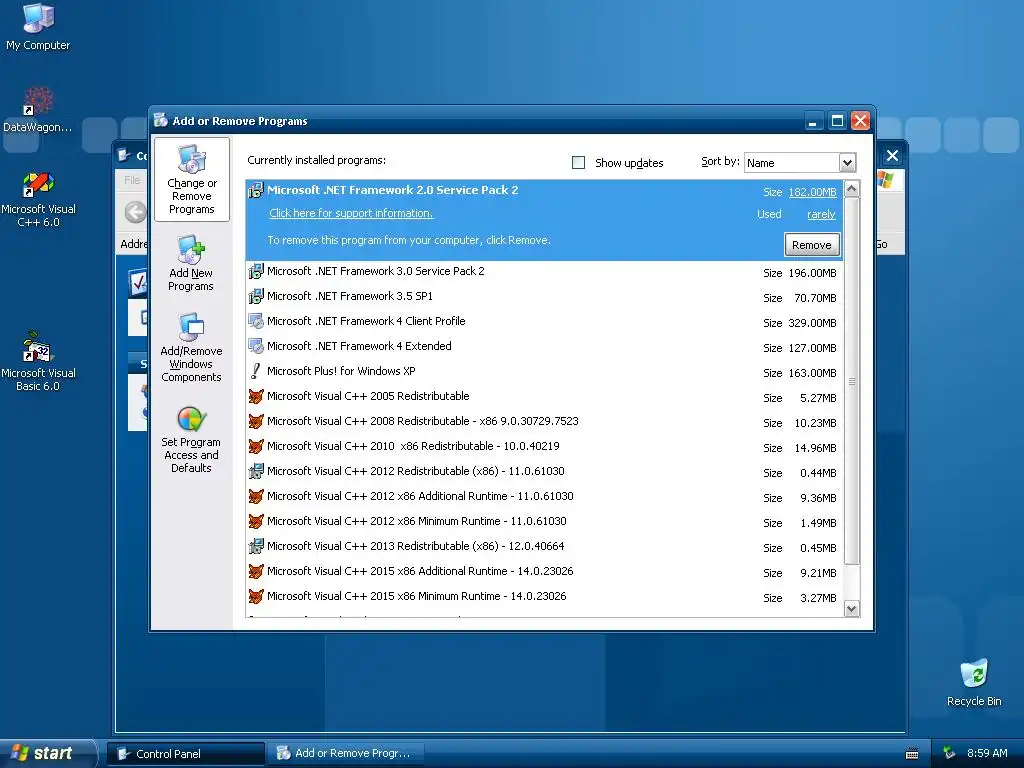
Task: Select Microsoft .NET Framework 4 Extended row
Action: click(545, 347)
